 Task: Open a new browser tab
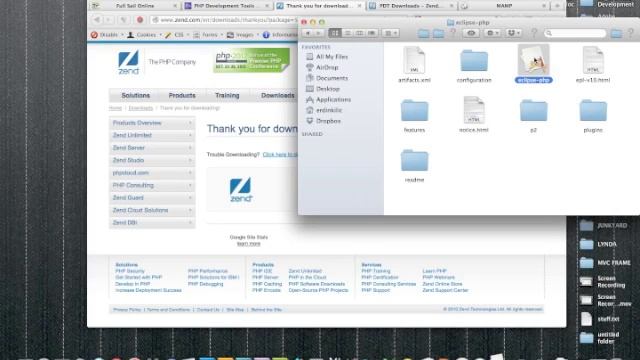pyautogui.click(x=557, y=6)
